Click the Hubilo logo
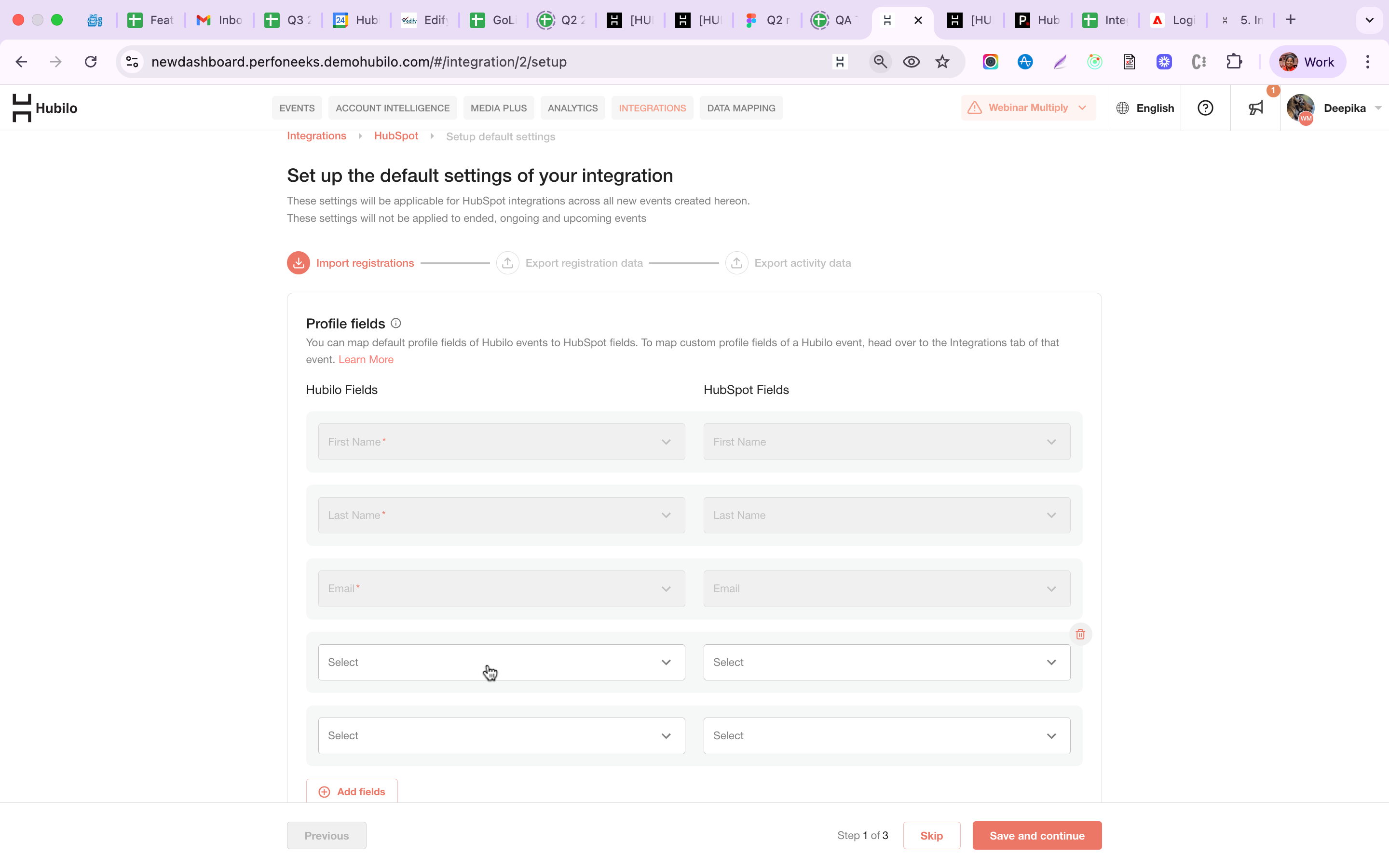Viewport: 1389px width, 868px height. coord(45,108)
